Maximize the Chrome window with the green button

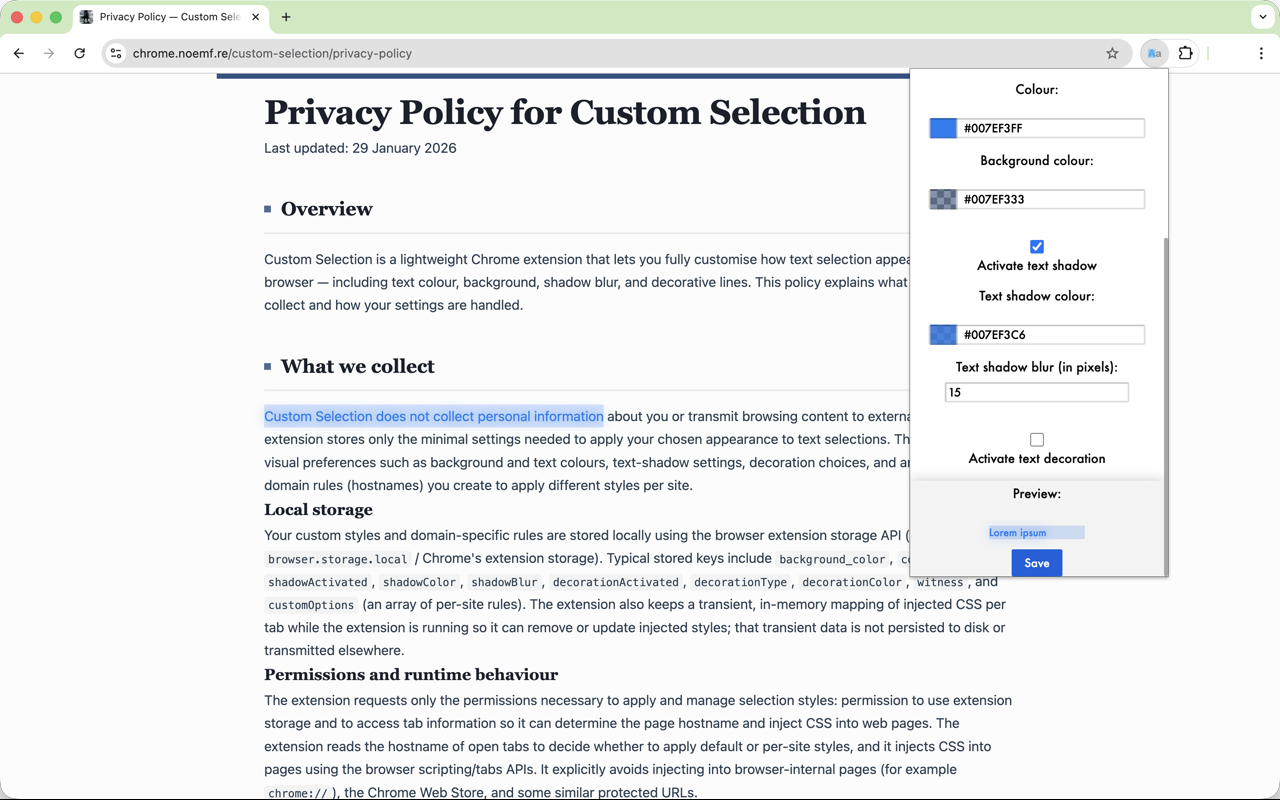[x=56, y=17]
